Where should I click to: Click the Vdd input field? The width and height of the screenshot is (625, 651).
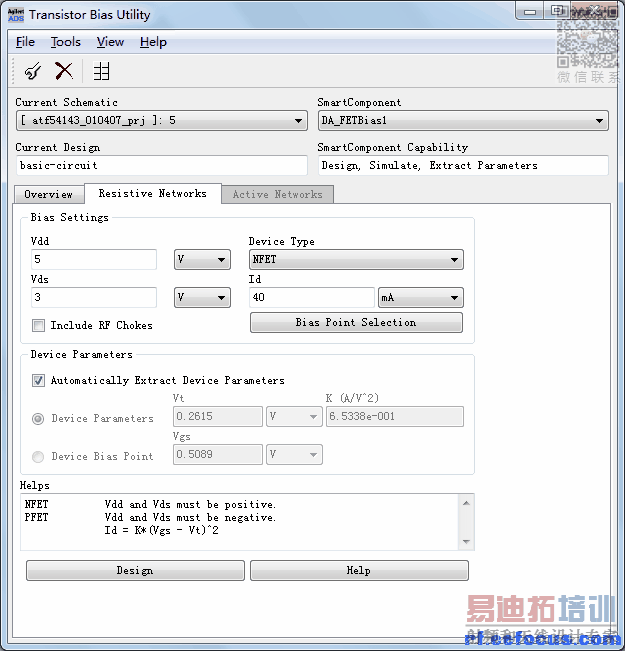pos(94,259)
